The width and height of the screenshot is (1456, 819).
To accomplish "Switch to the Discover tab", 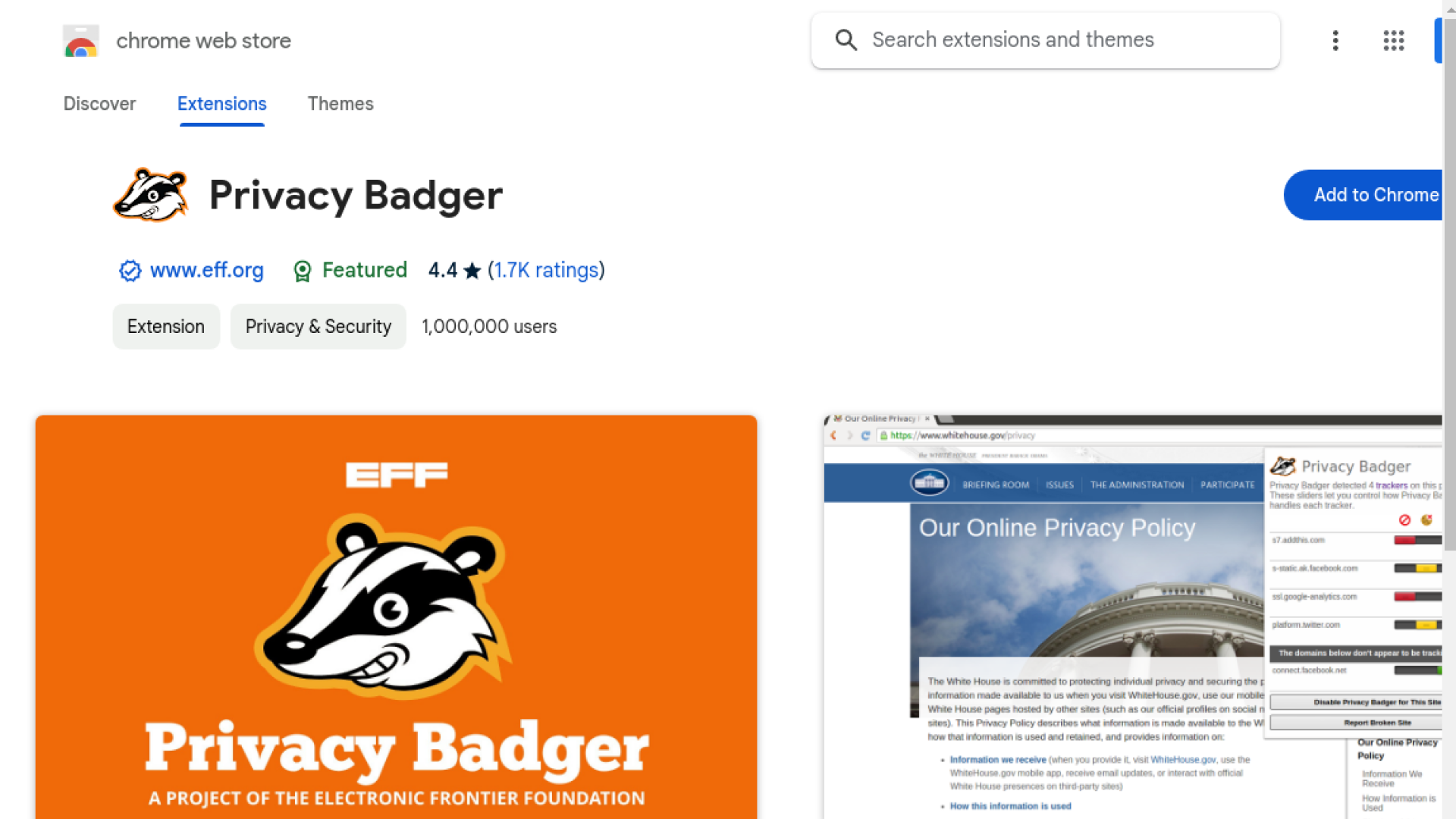I will point(99,104).
